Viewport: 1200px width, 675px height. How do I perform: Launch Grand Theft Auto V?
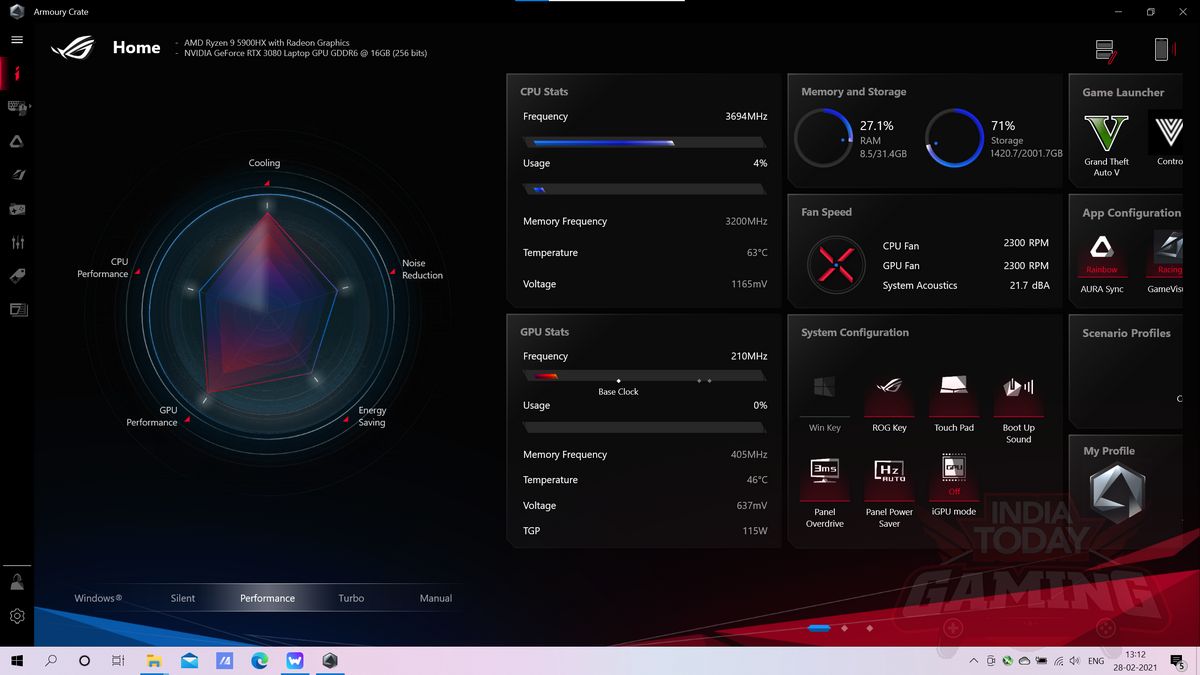tap(1106, 145)
